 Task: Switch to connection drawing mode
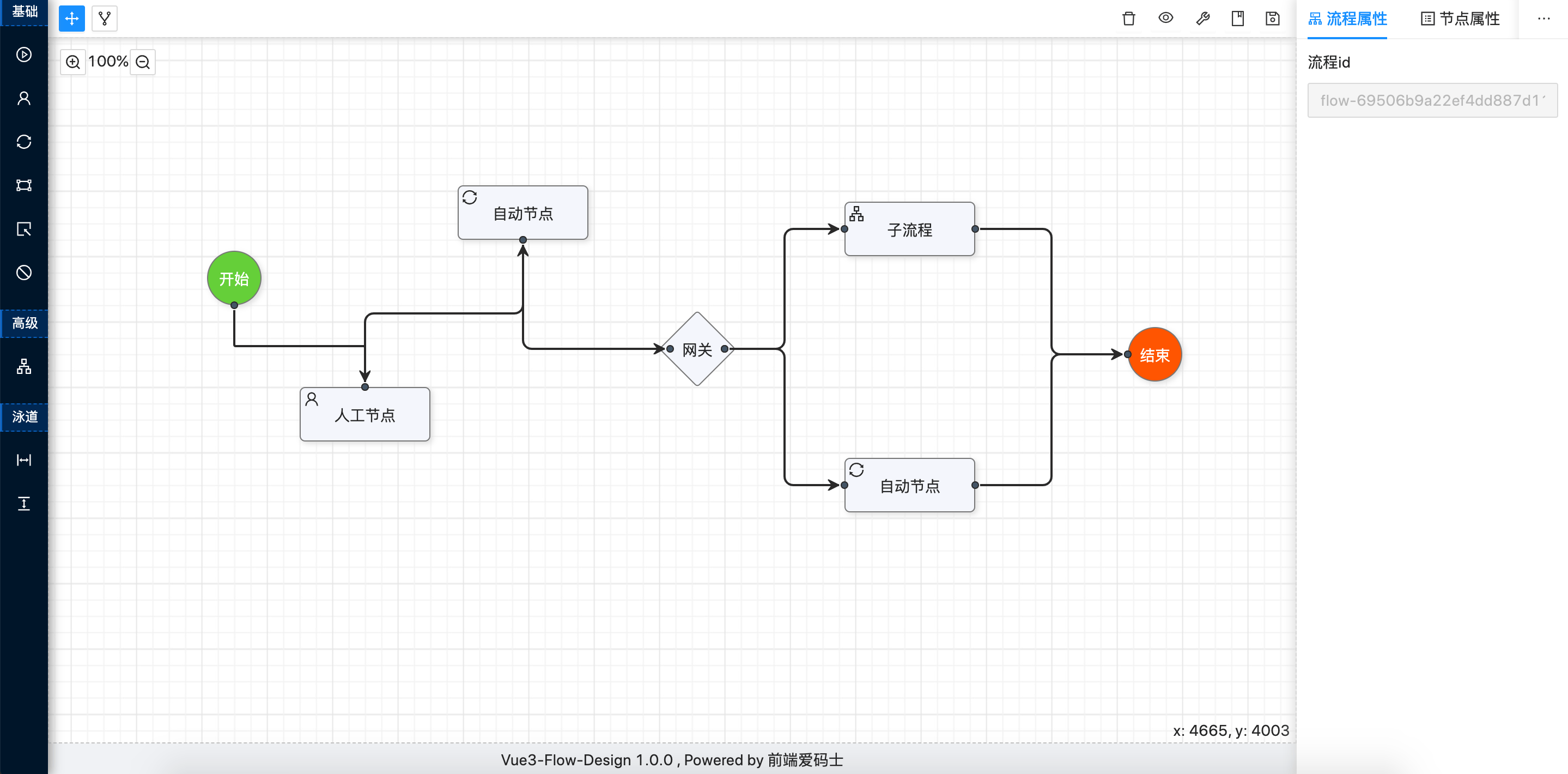104,19
